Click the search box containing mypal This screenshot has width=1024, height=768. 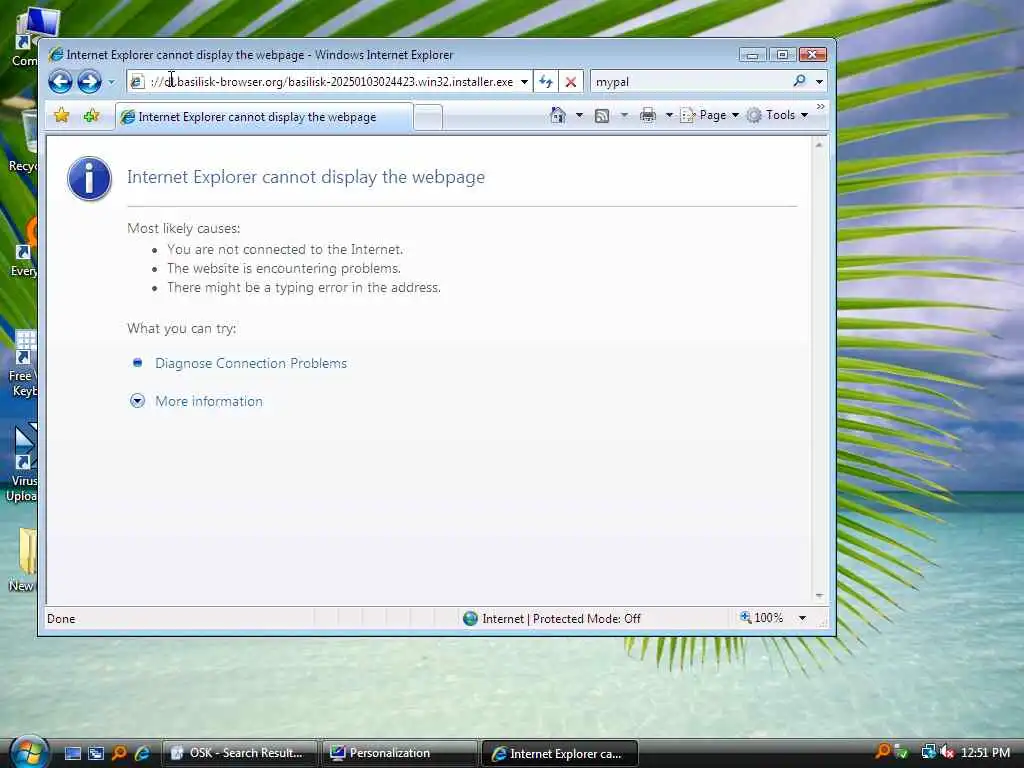coord(690,82)
